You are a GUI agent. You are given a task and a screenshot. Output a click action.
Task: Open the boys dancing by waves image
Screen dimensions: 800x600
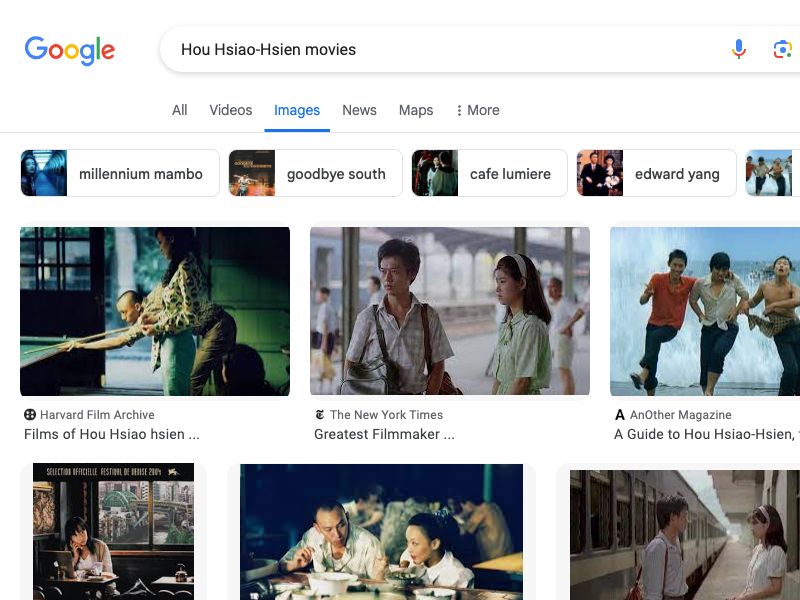coord(705,311)
